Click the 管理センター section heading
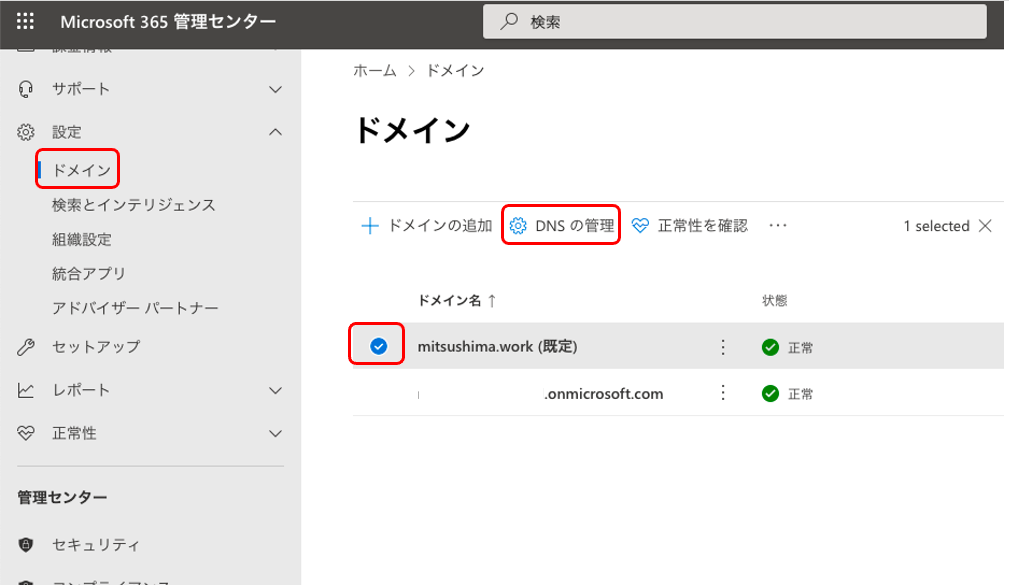Image resolution: width=1009 pixels, height=585 pixels. click(62, 497)
